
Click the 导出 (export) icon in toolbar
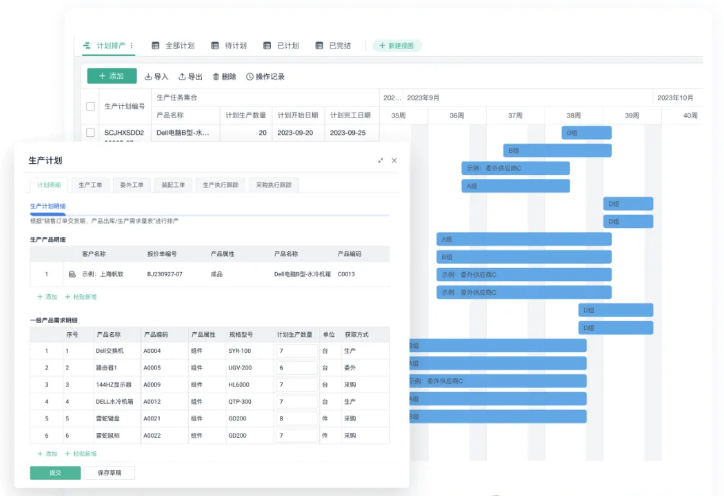(182, 76)
